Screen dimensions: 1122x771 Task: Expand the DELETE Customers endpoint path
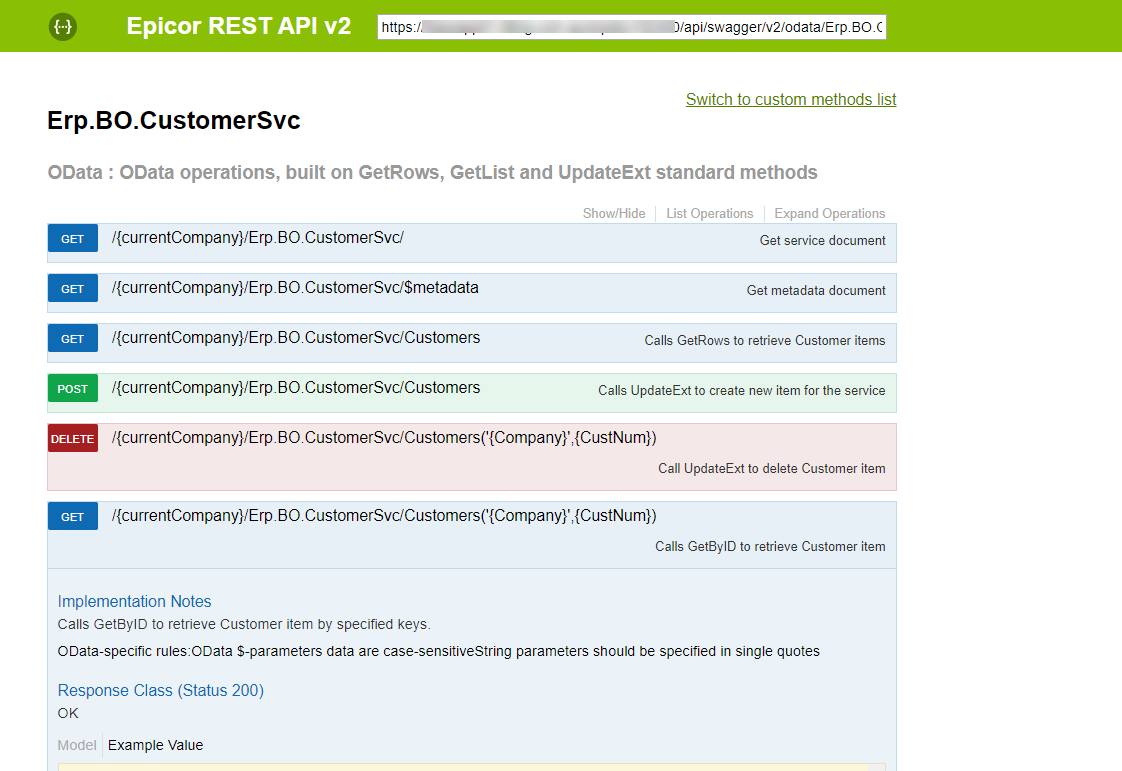[x=384, y=437]
